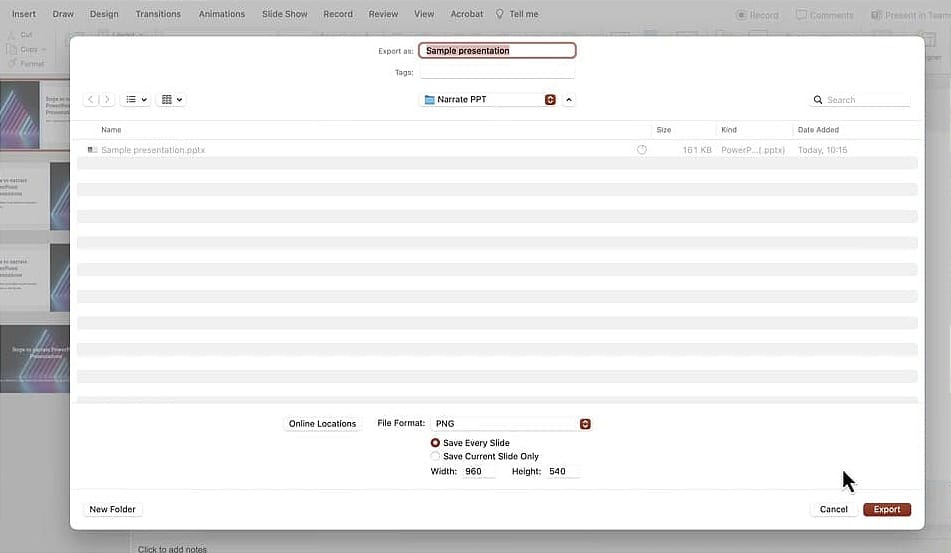
Task: Open the Draw ribbon tab
Action: (x=63, y=14)
